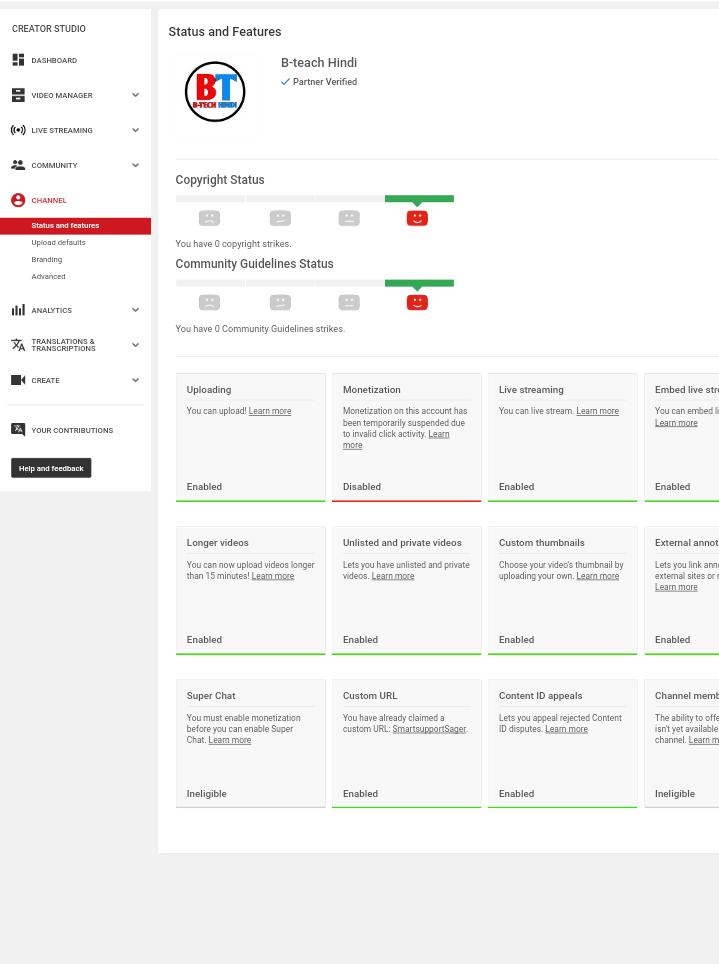Click the Translations & Transcriptions icon

18,345
